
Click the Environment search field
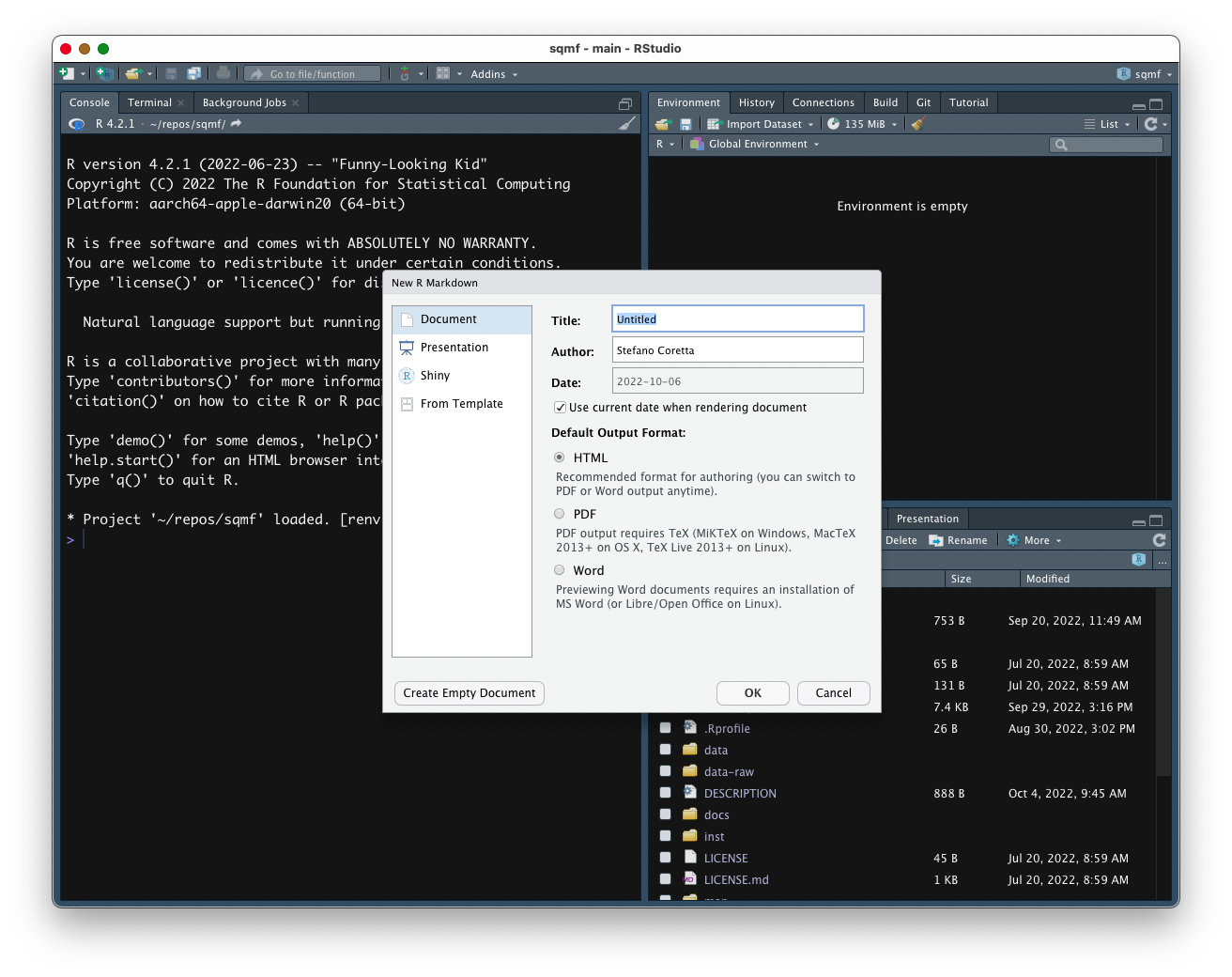click(1106, 145)
